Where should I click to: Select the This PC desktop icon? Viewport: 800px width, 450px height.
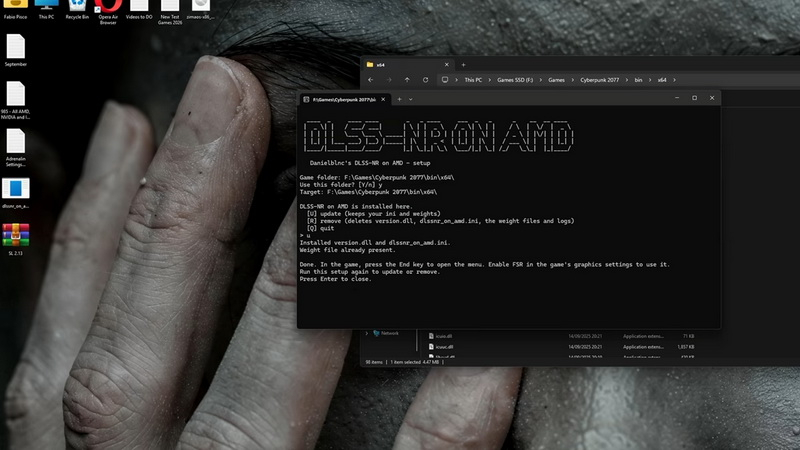click(46, 8)
